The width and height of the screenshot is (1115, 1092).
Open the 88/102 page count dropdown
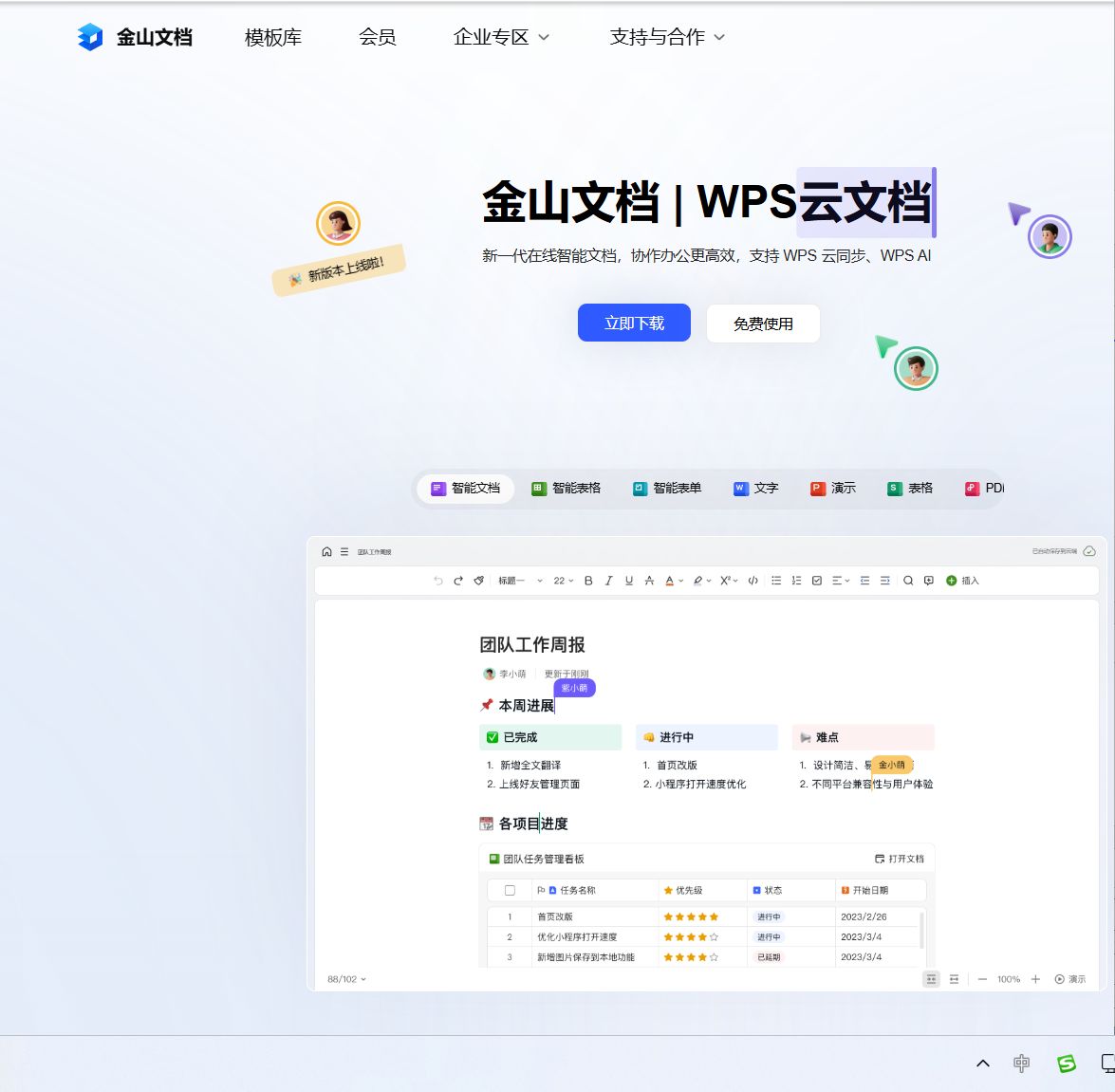346,980
